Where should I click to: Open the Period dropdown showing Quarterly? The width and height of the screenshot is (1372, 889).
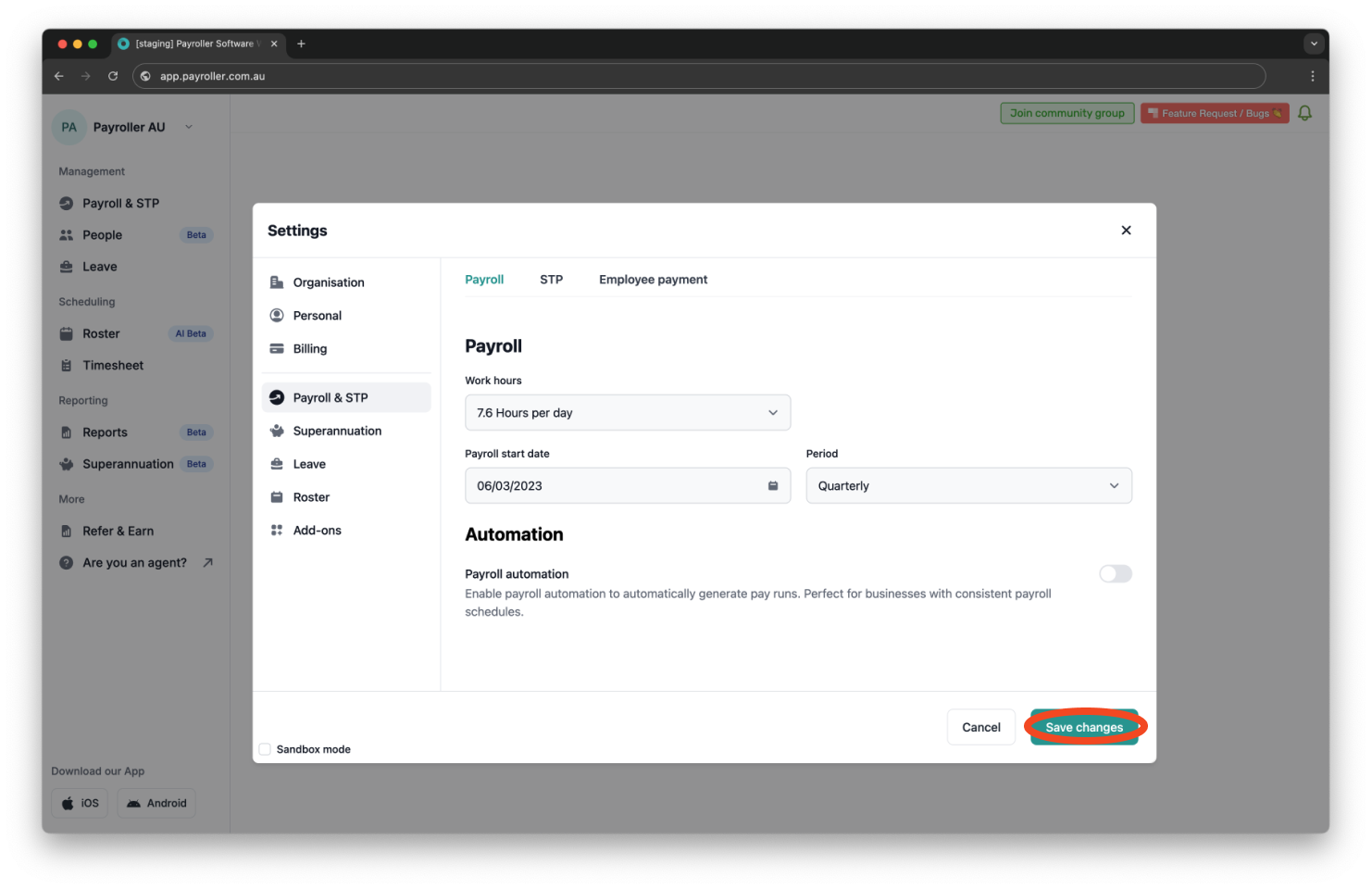coord(967,486)
